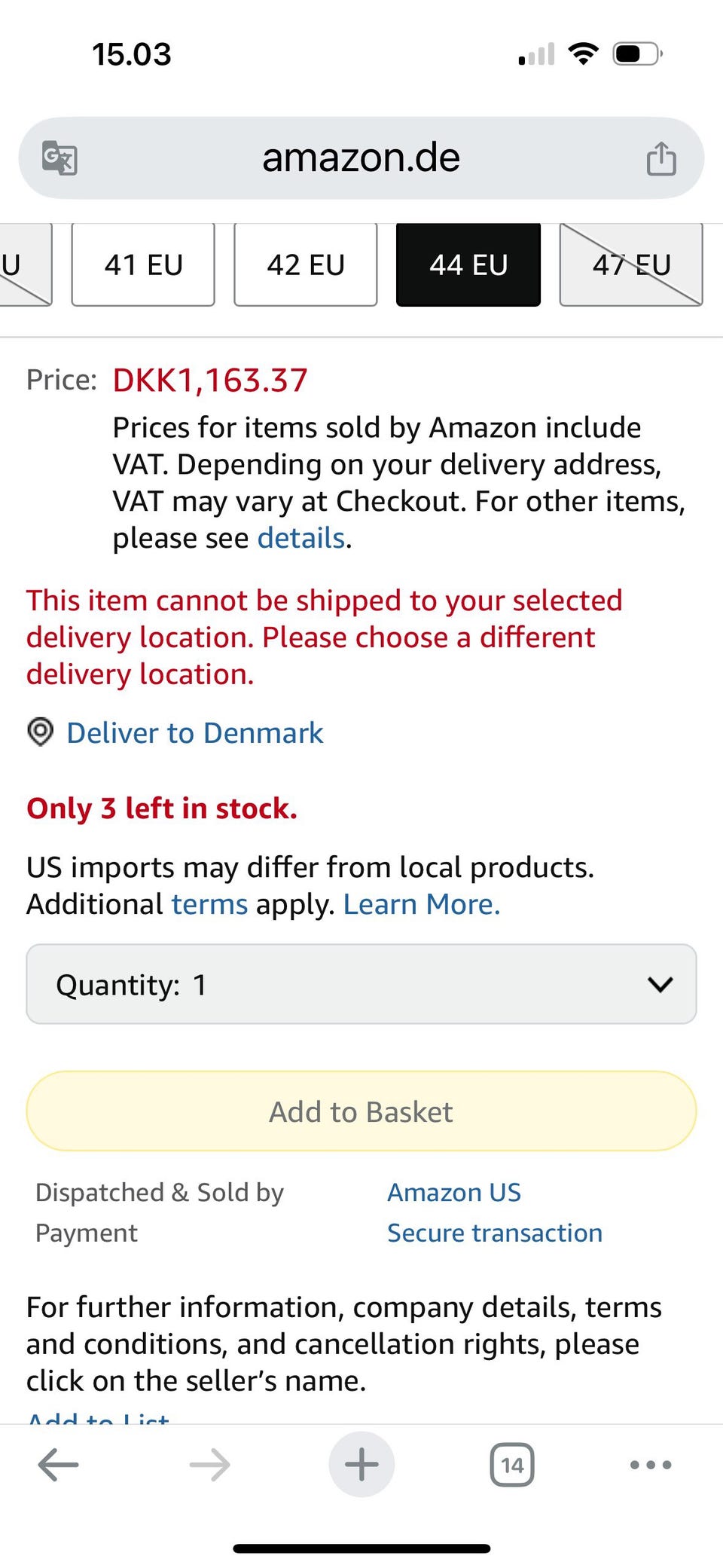This screenshot has width=723, height=1568.
Task: Select size 42 EU
Action: [x=306, y=264]
